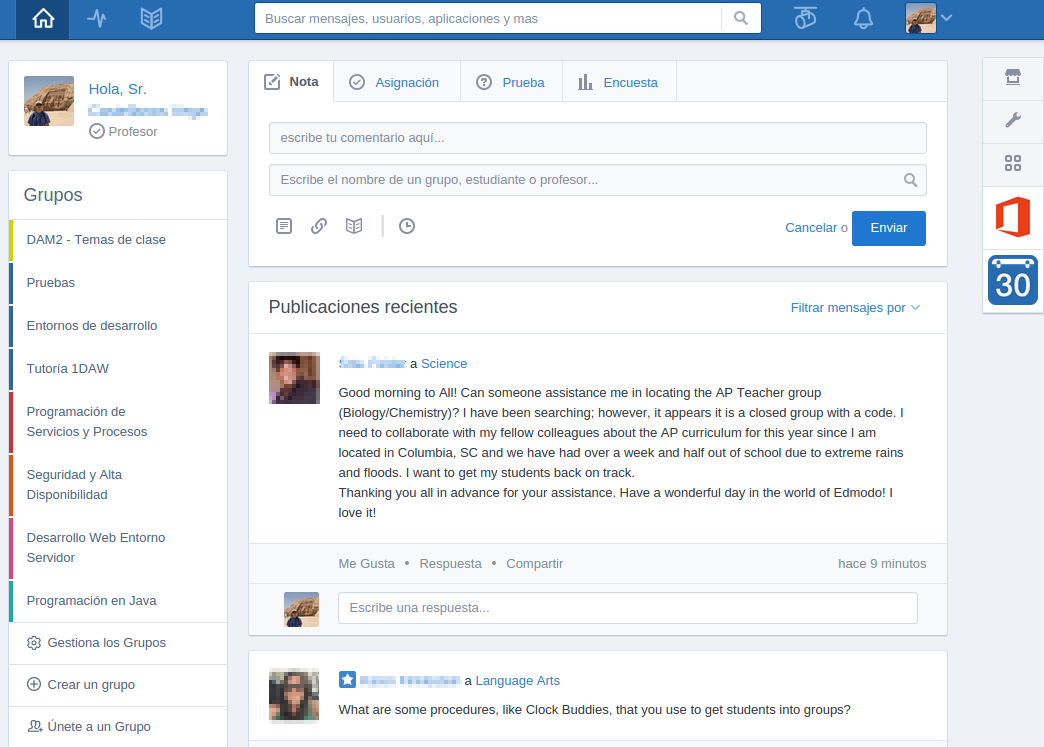Open the Programación en Java group

click(x=91, y=601)
